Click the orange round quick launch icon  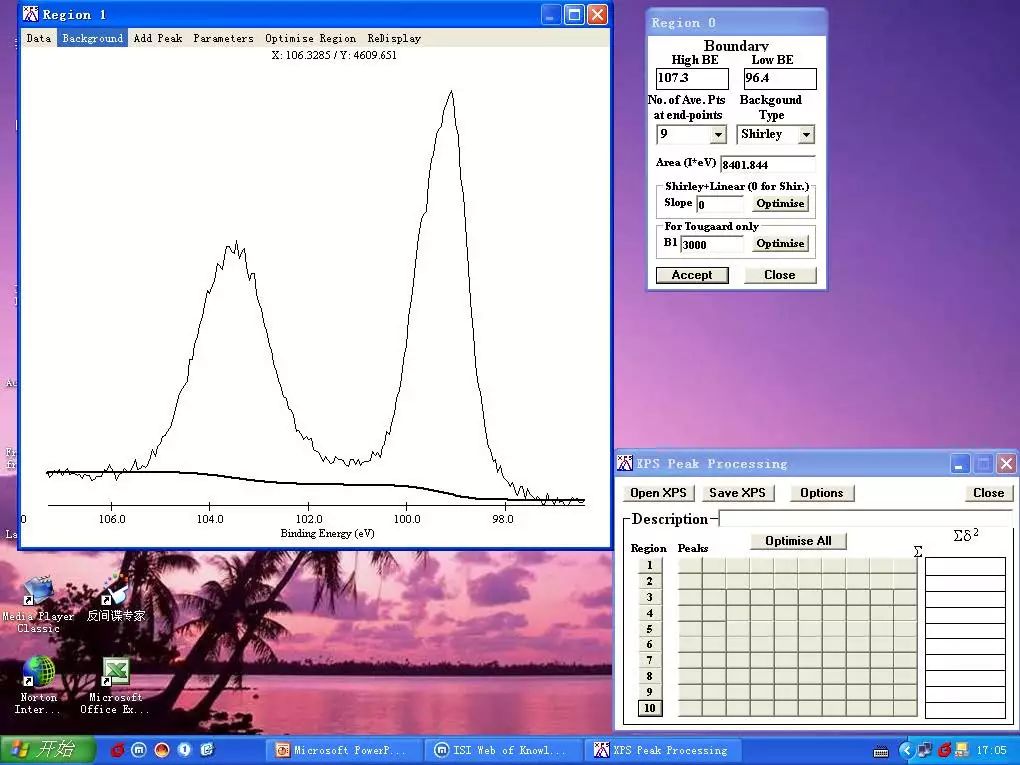(x=162, y=750)
